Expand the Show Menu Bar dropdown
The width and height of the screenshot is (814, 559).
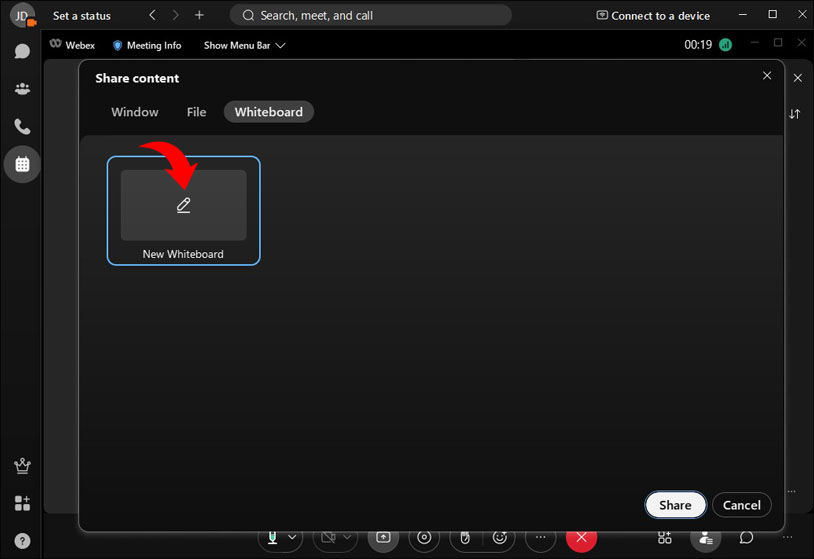point(245,46)
